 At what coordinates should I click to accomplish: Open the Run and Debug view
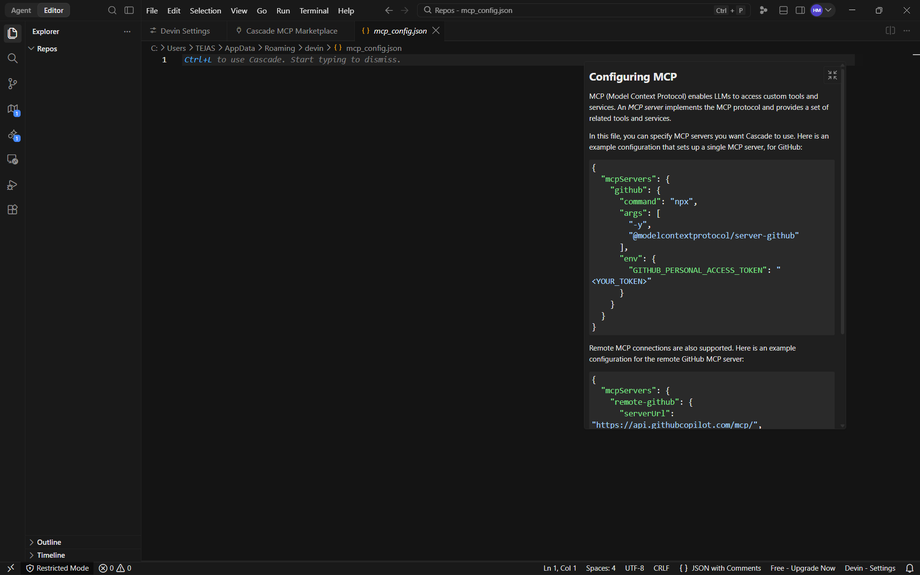coord(12,185)
